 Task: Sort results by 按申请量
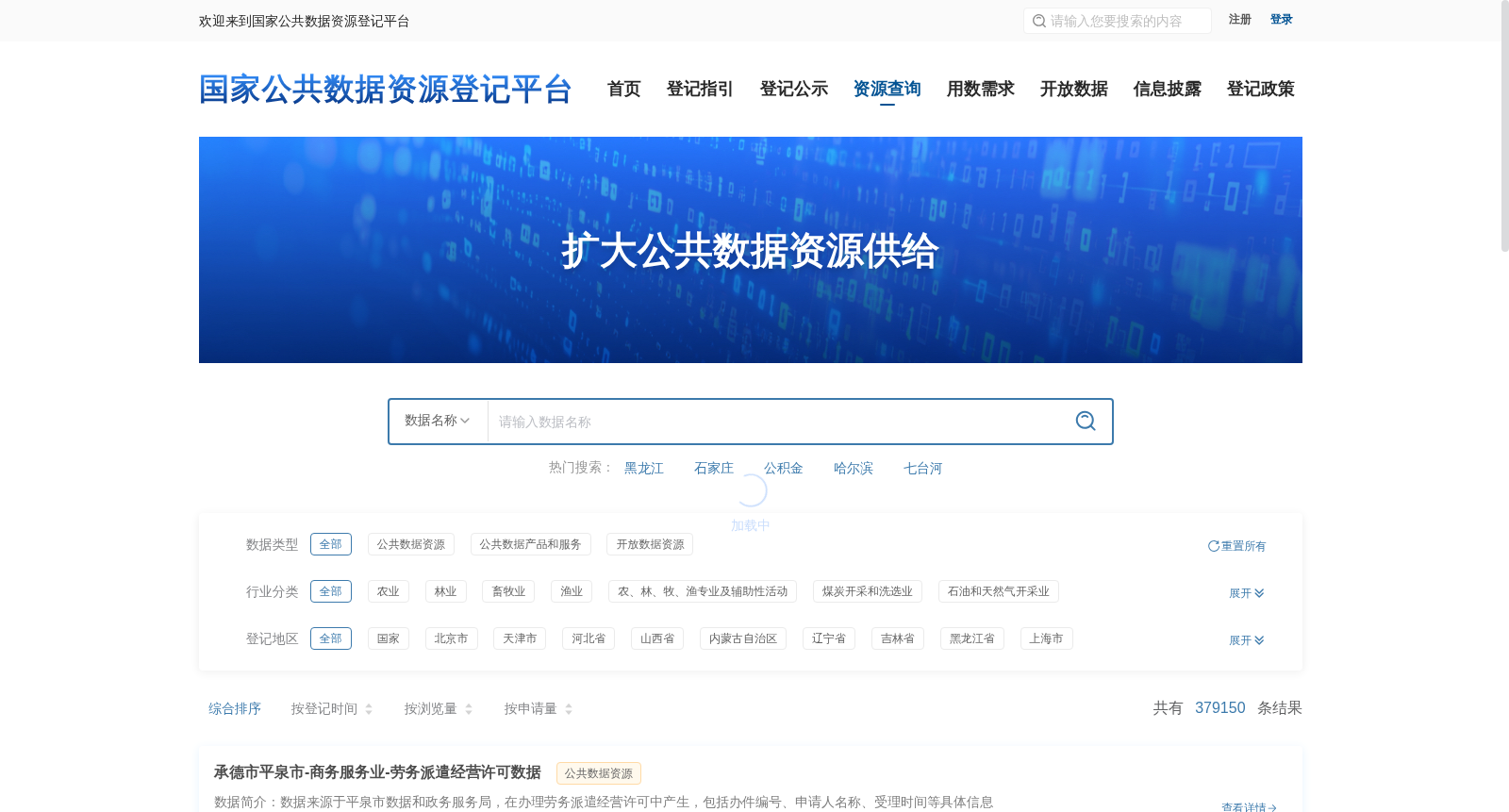pos(531,708)
